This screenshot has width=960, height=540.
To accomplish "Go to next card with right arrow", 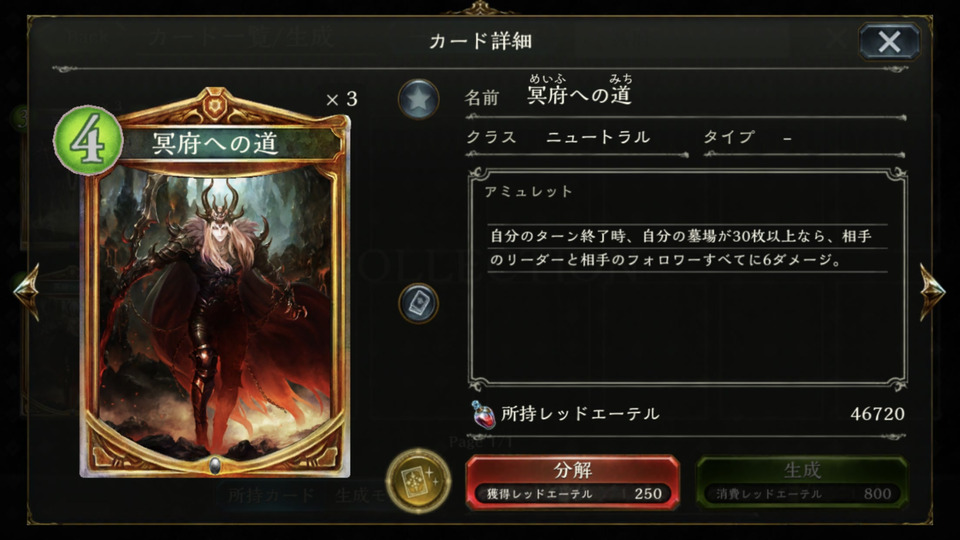I will click(932, 291).
